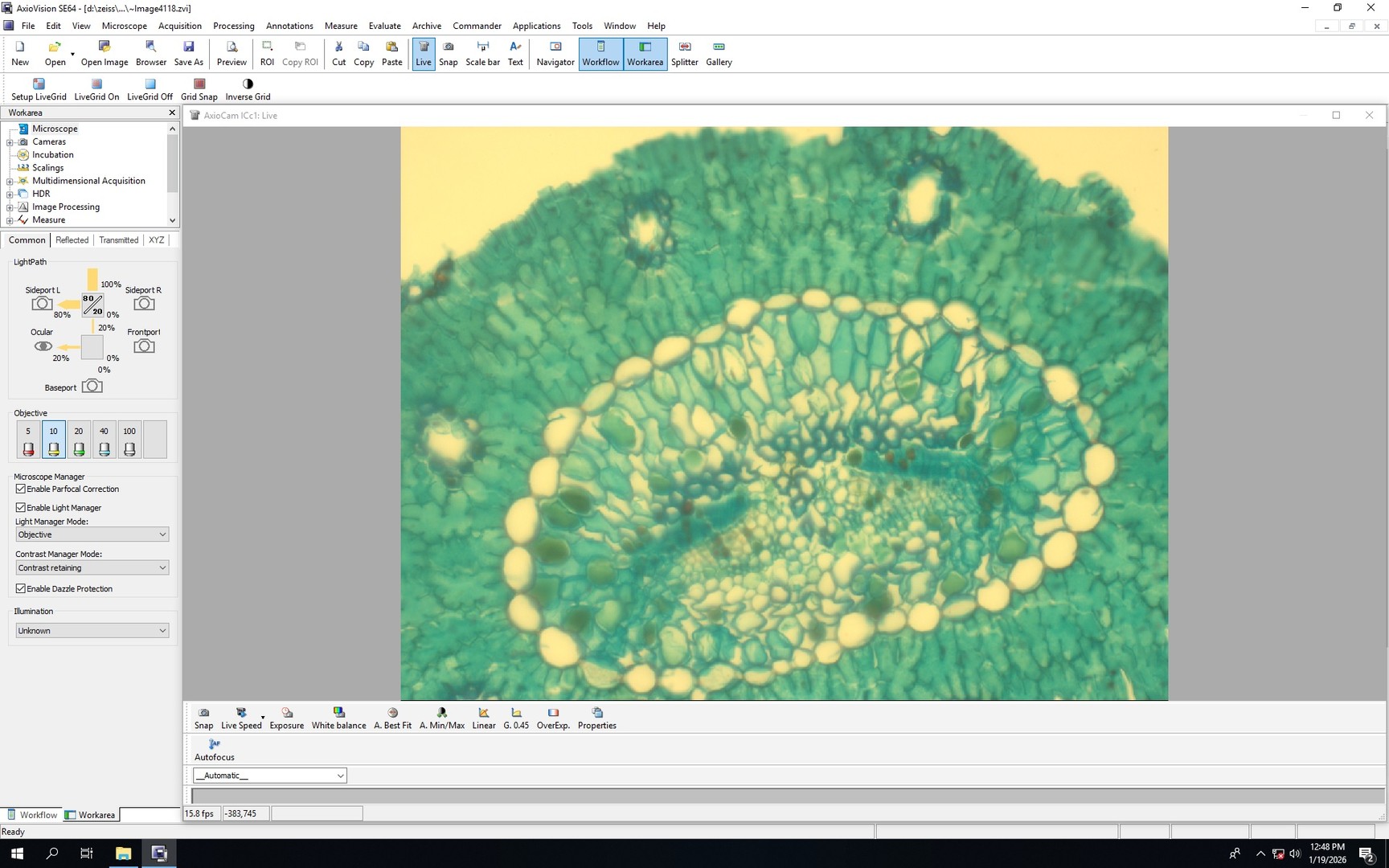Select the Snap acquisition icon

(448, 54)
